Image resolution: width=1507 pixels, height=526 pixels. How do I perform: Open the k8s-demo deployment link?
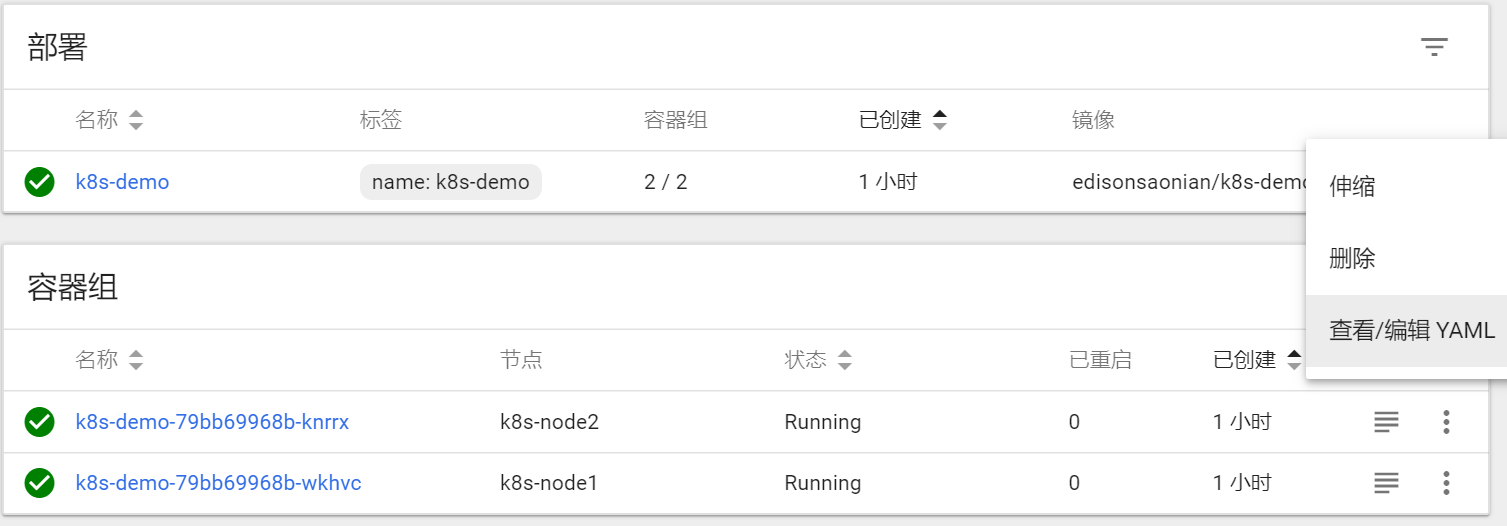coord(122,182)
